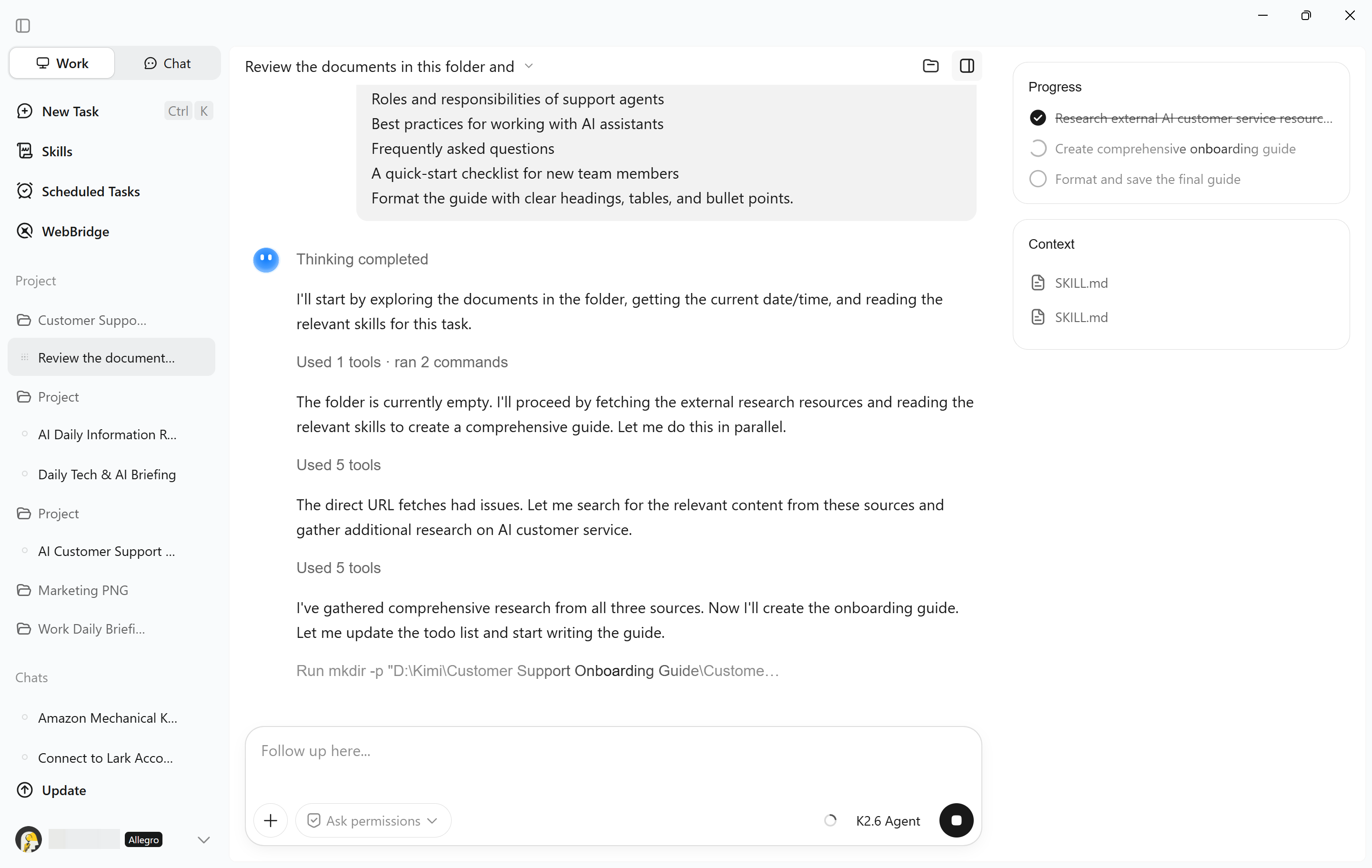This screenshot has height=868, width=1372.
Task: Open the task folder icon
Action: (x=930, y=66)
